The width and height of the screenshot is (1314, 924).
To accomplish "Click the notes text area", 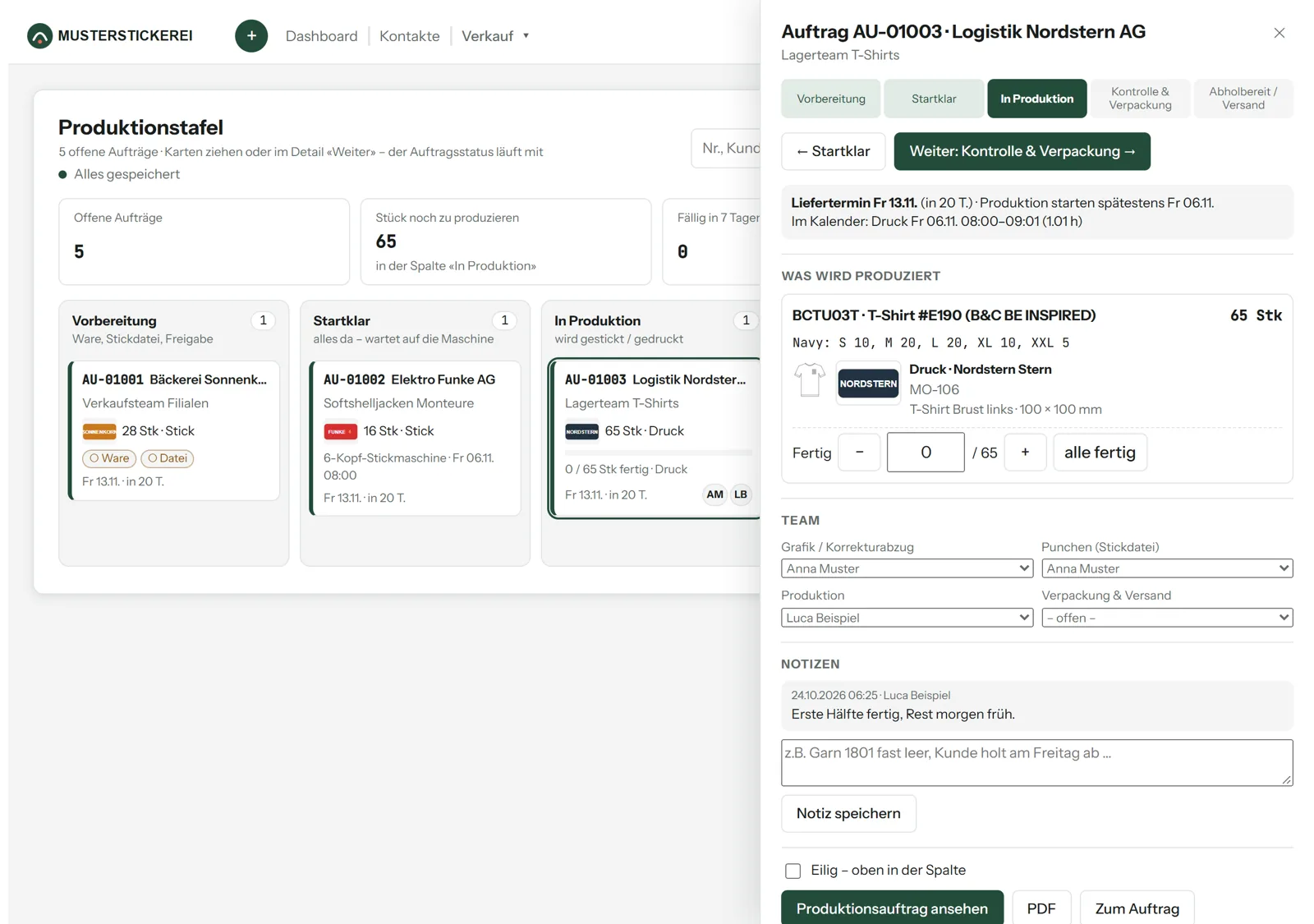I will click(1036, 763).
